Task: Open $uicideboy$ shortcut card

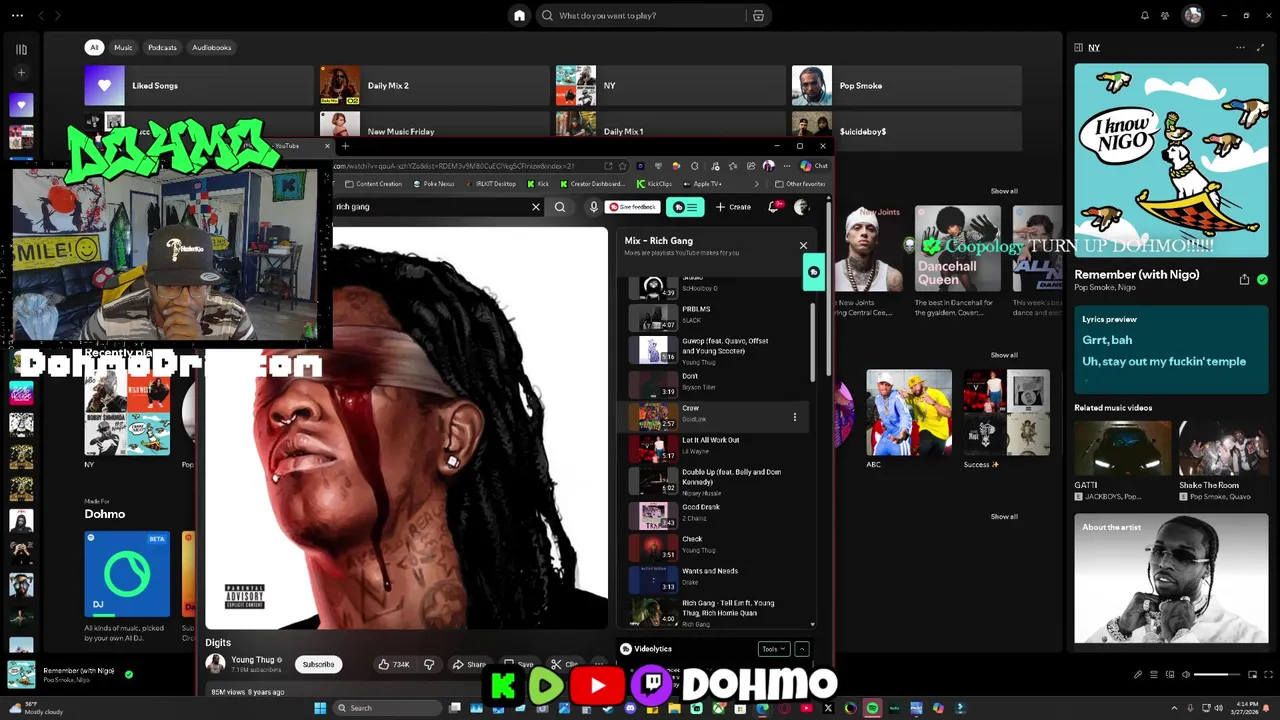Action: [907, 131]
